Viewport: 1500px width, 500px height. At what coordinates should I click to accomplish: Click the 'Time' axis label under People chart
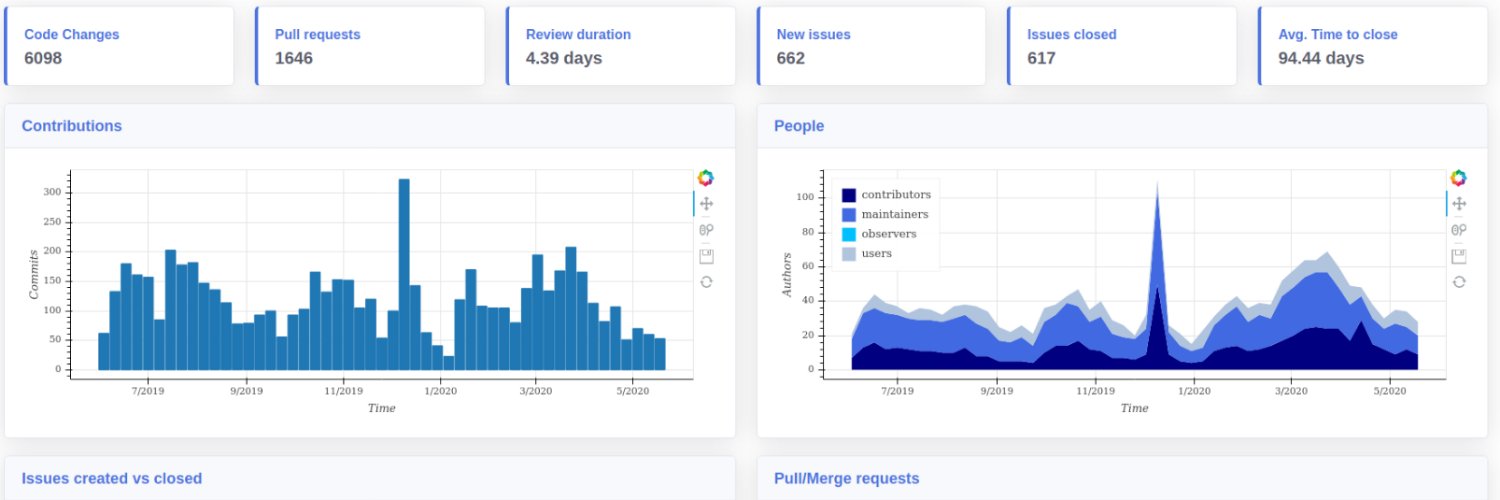1134,408
